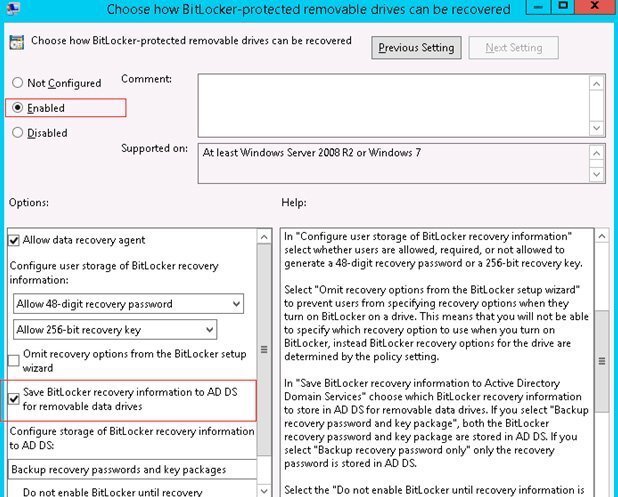618x497 pixels.
Task: Click 'Configure storage of BitLocker recovery information to AD DS' label
Action: click(x=132, y=438)
